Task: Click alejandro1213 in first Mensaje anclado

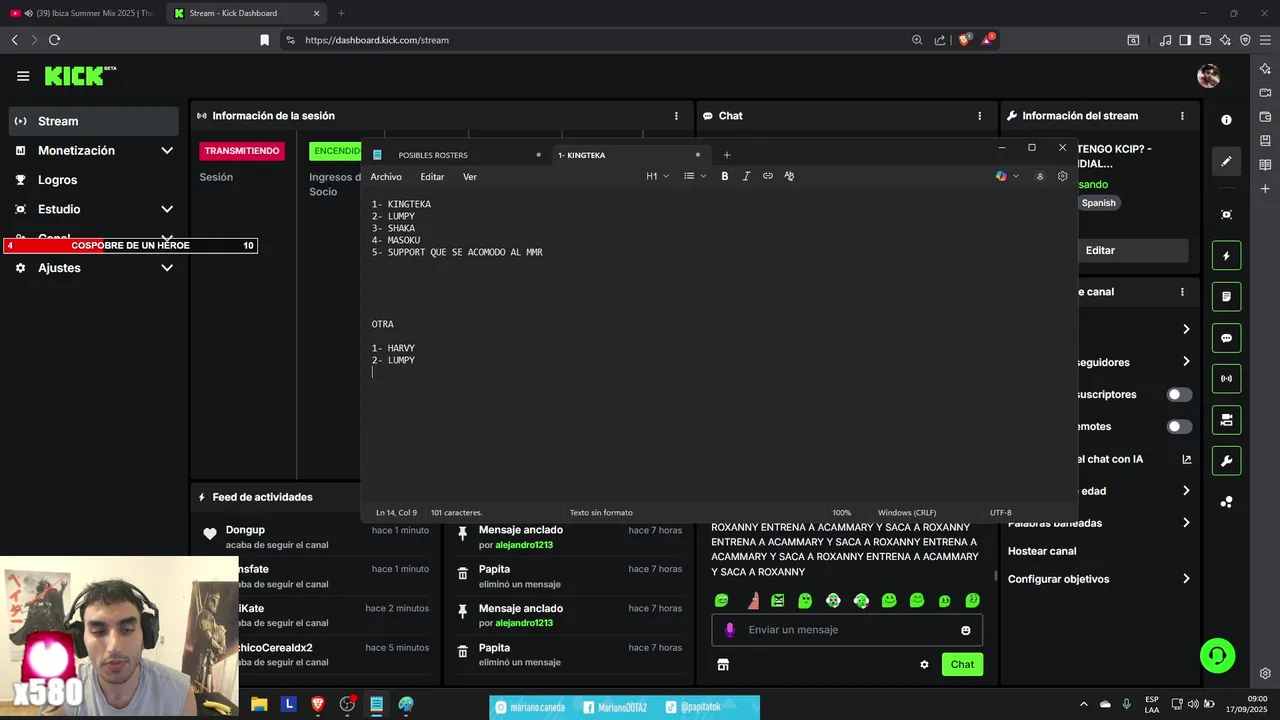Action: (x=524, y=545)
